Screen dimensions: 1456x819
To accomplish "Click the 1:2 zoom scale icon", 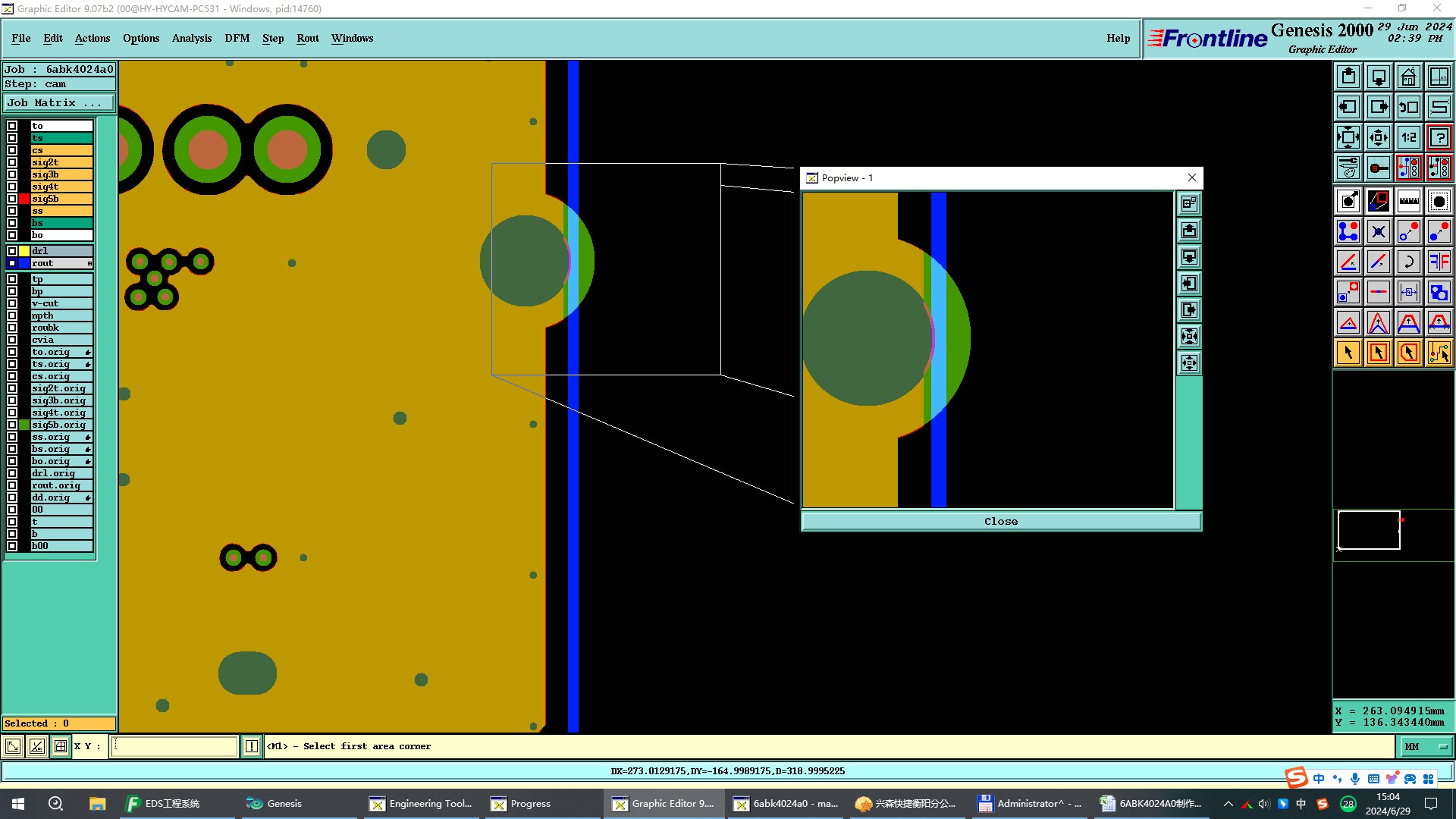I will 1408,137.
